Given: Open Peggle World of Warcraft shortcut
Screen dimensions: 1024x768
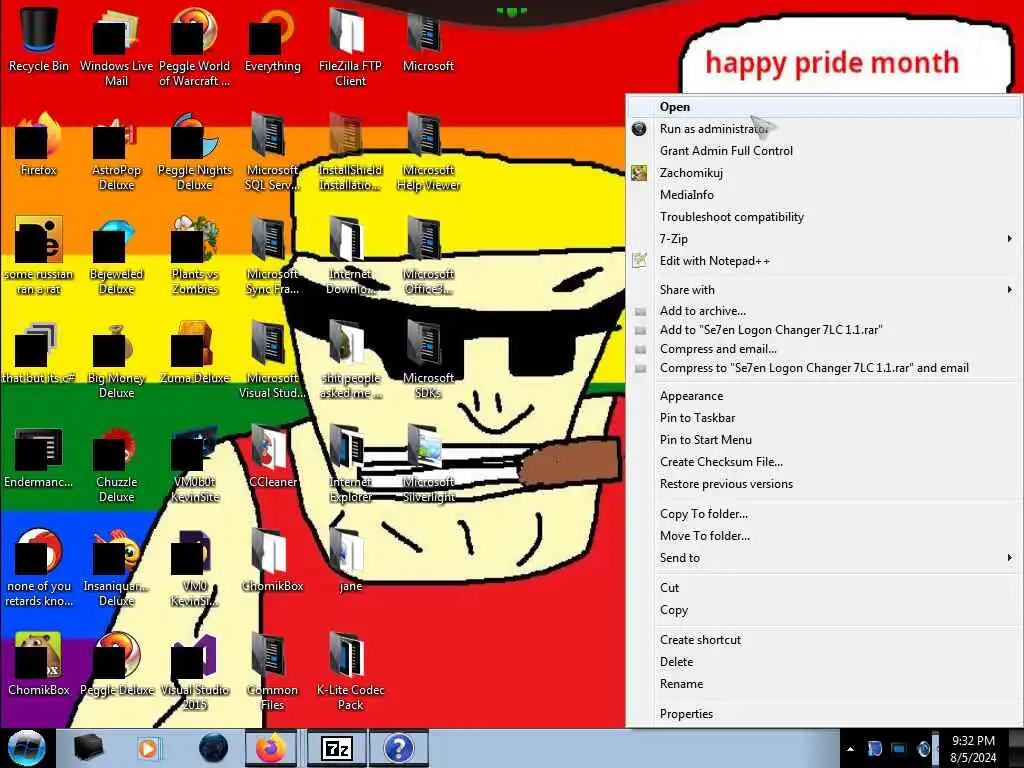Looking at the screenshot, I should click(194, 47).
